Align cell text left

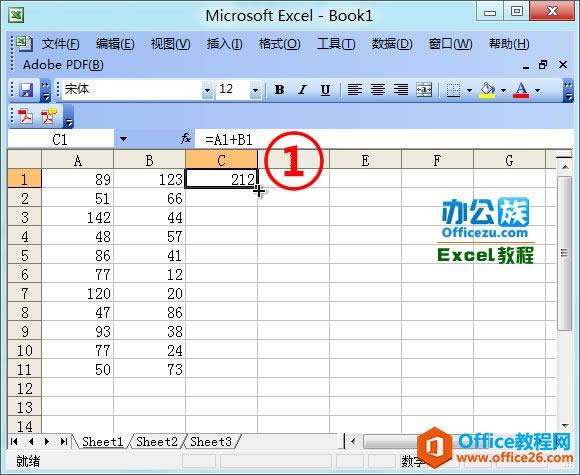354,90
